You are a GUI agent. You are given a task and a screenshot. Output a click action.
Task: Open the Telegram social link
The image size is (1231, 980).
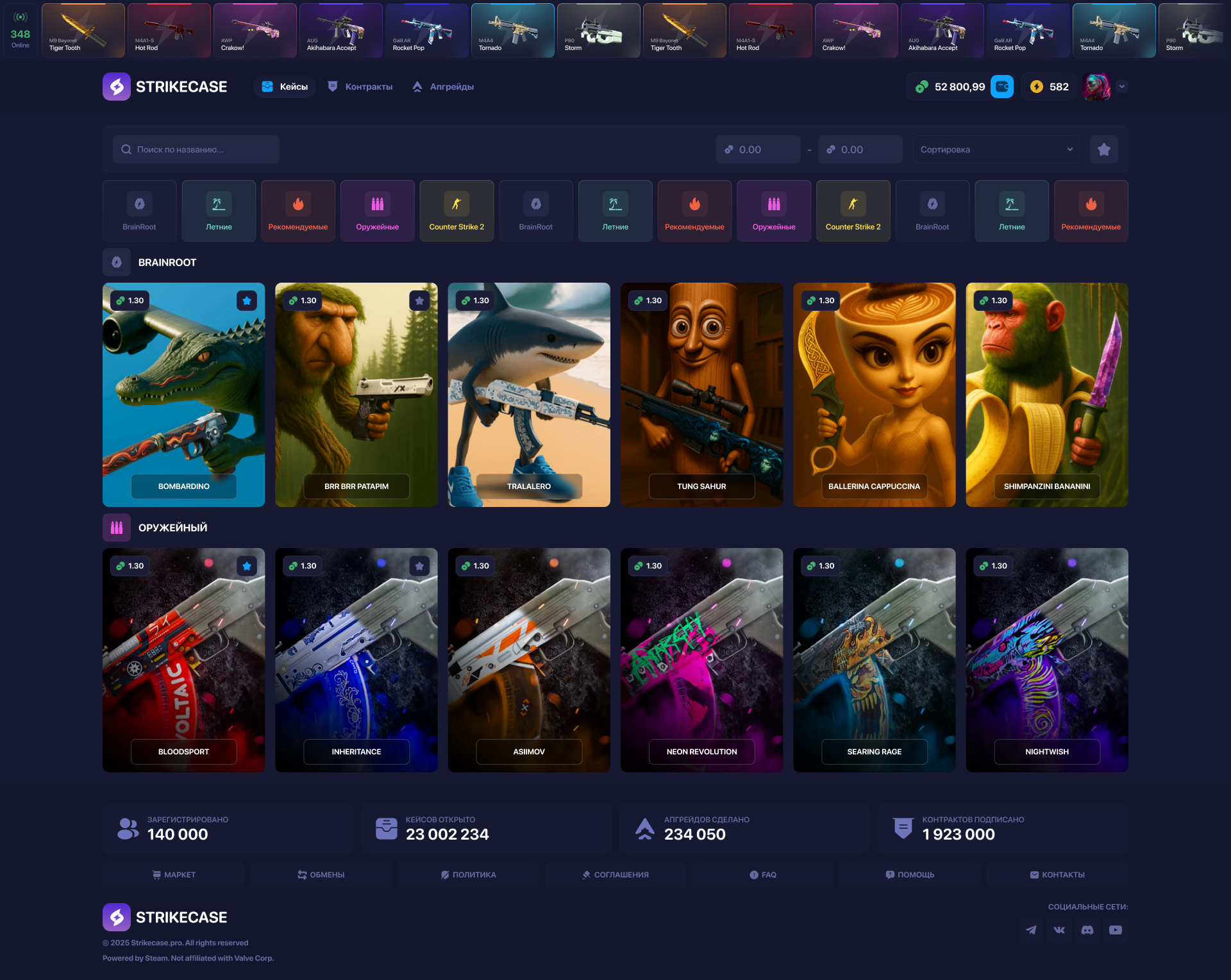[x=1031, y=930]
